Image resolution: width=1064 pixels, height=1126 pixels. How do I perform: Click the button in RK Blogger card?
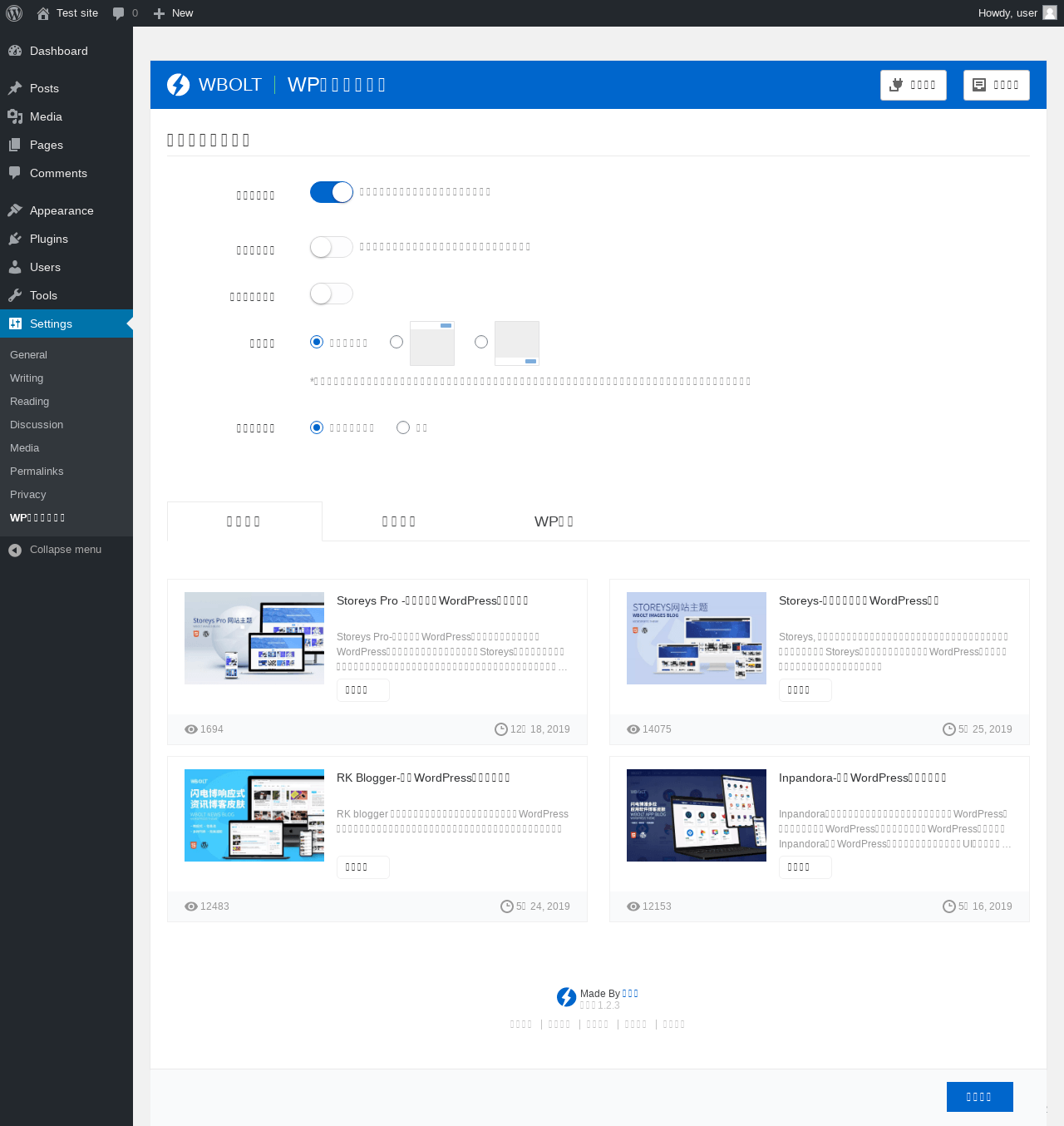363,867
